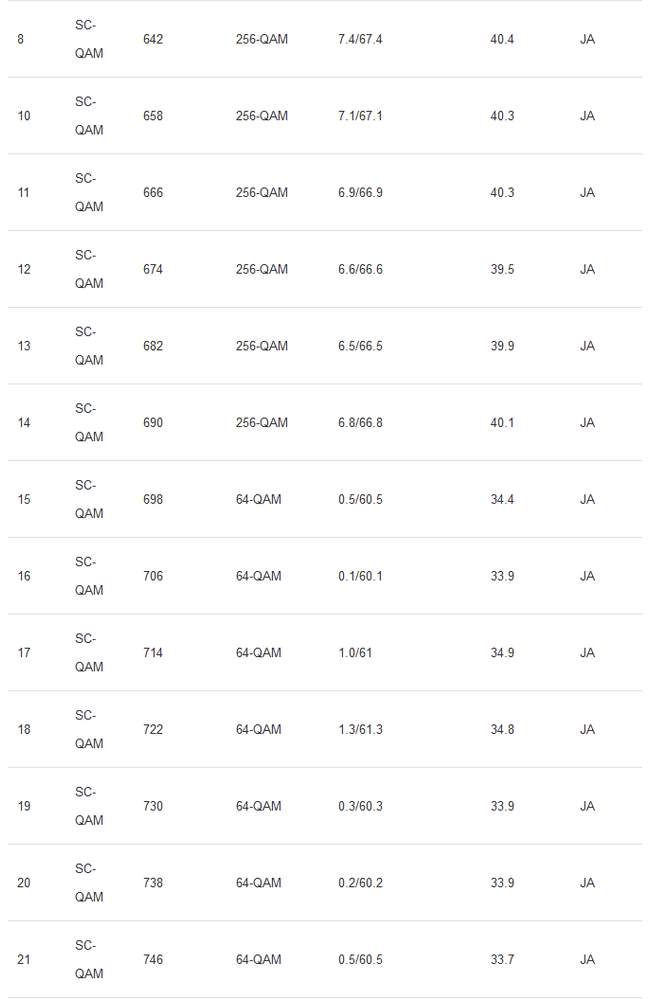Click the 64-QAM cell in the 730 row
Image resolution: width=650 pixels, height=999 pixels.
tap(259, 806)
